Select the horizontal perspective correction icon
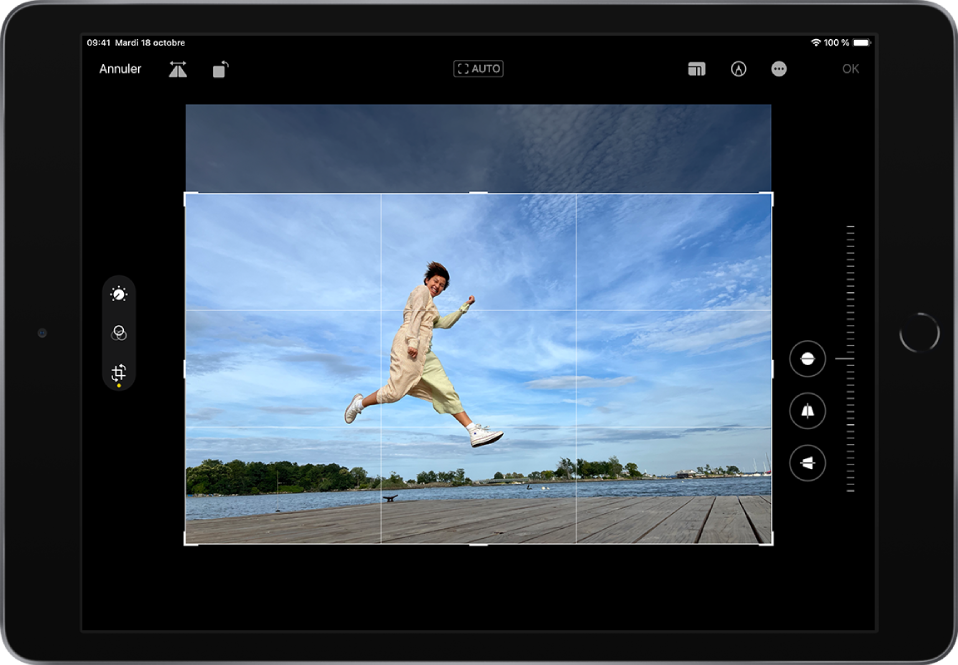 pos(806,463)
